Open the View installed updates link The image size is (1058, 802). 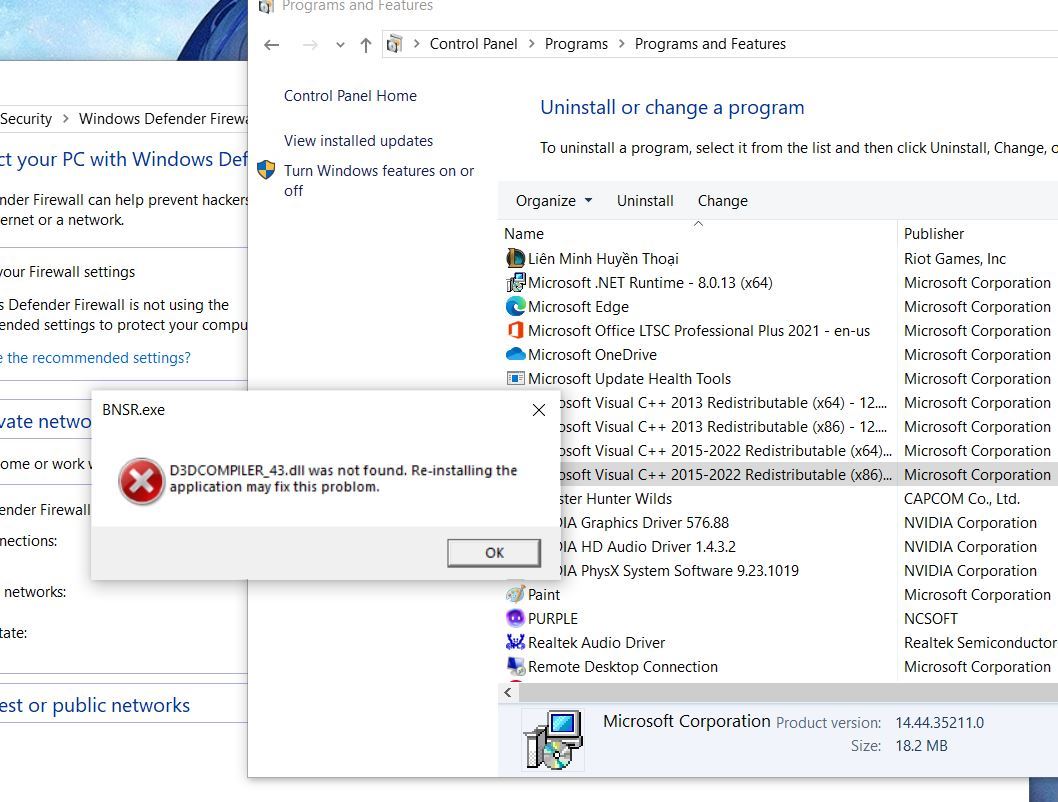tap(359, 140)
